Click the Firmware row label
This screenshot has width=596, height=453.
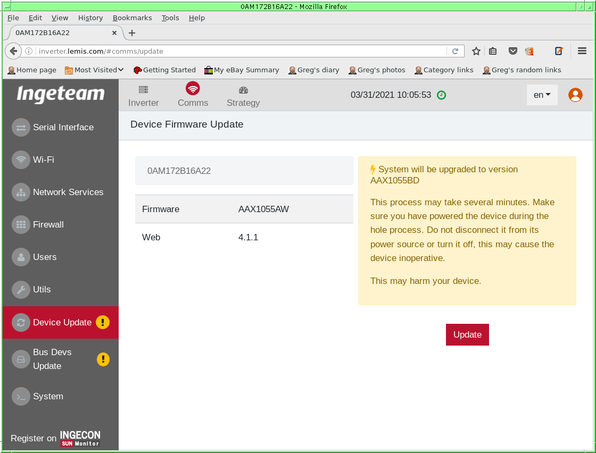click(x=160, y=209)
